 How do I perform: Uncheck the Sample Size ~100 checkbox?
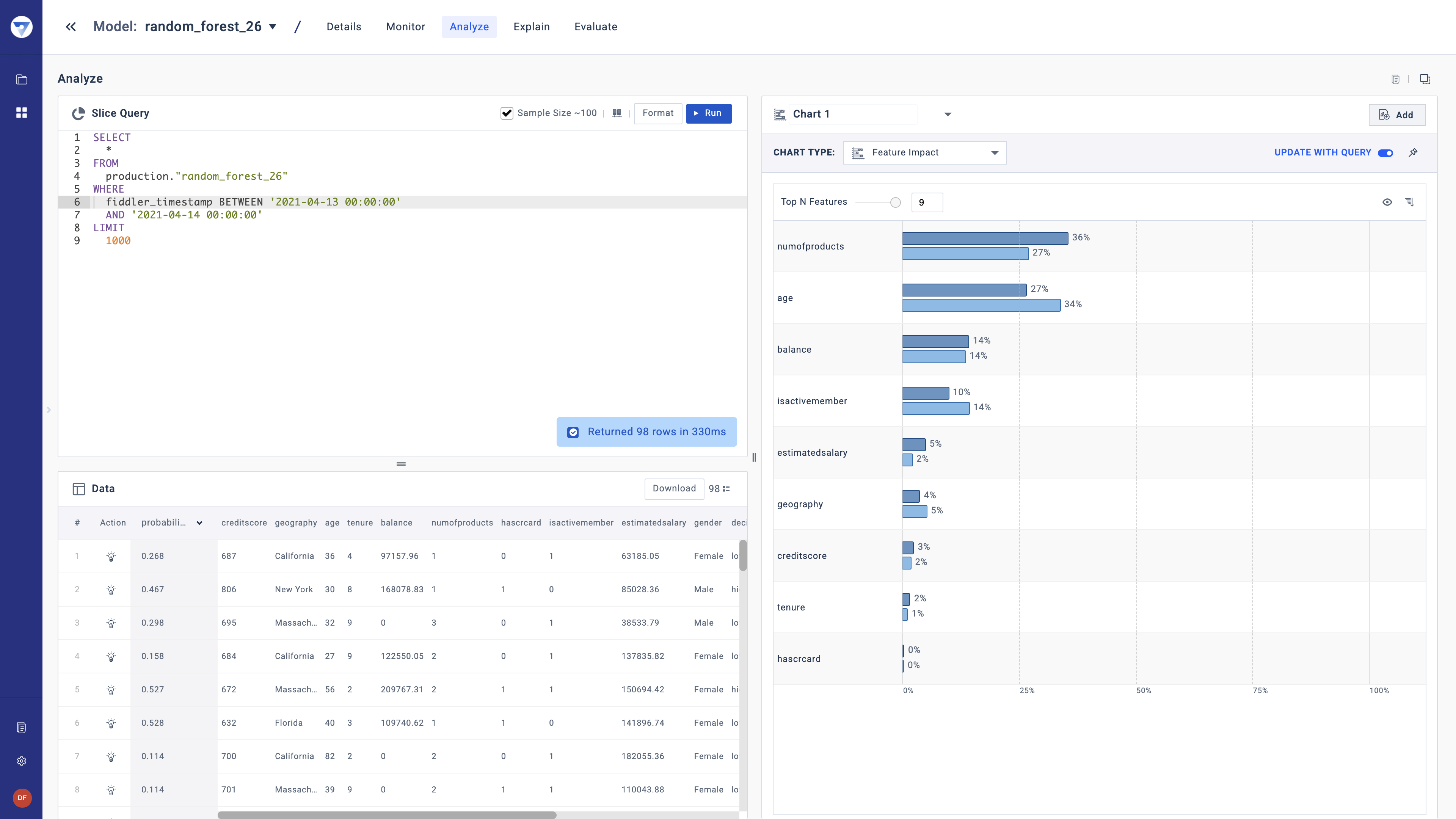coord(507,113)
